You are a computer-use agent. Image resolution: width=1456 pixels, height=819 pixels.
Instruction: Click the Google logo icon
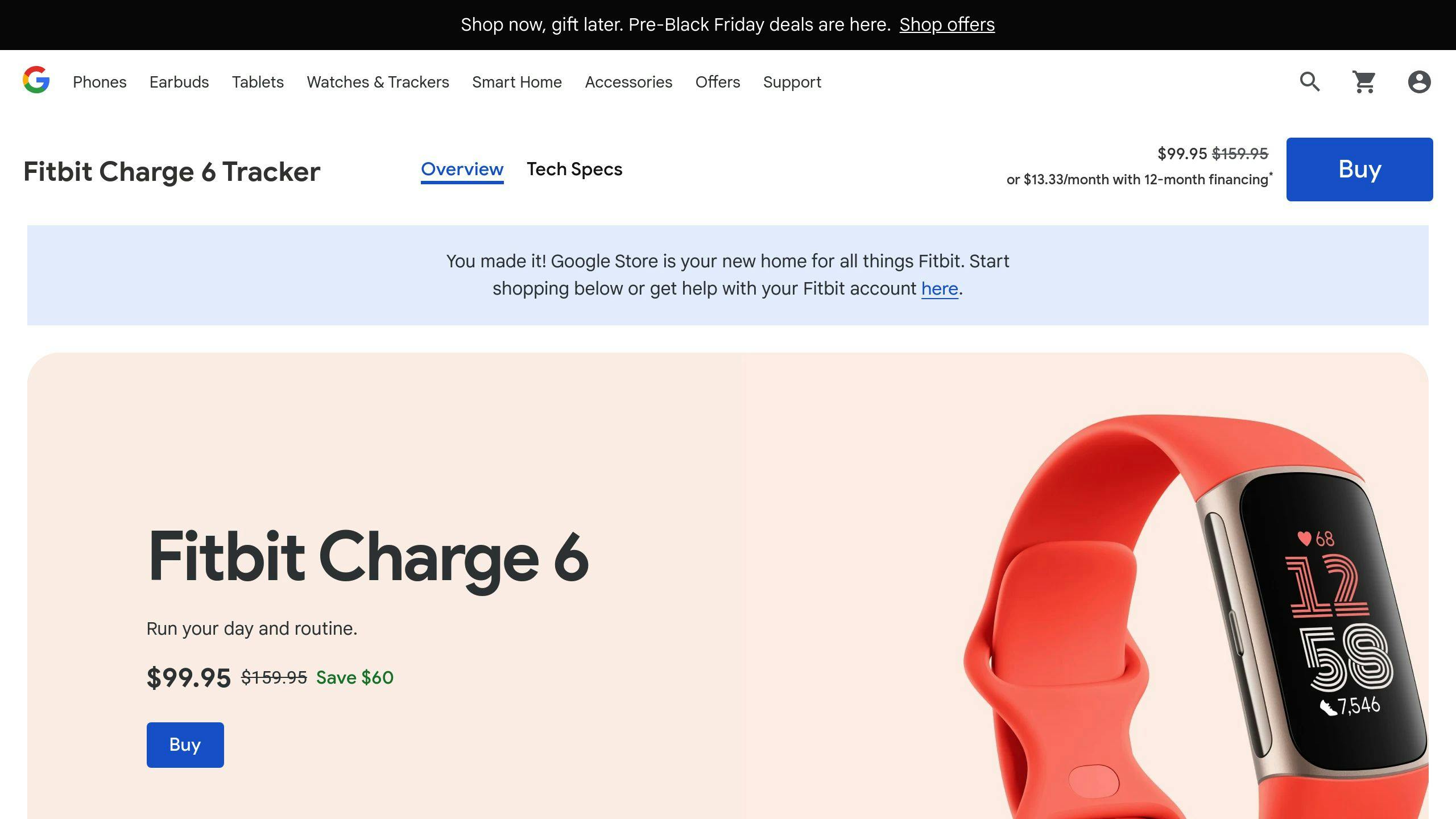[x=35, y=82]
